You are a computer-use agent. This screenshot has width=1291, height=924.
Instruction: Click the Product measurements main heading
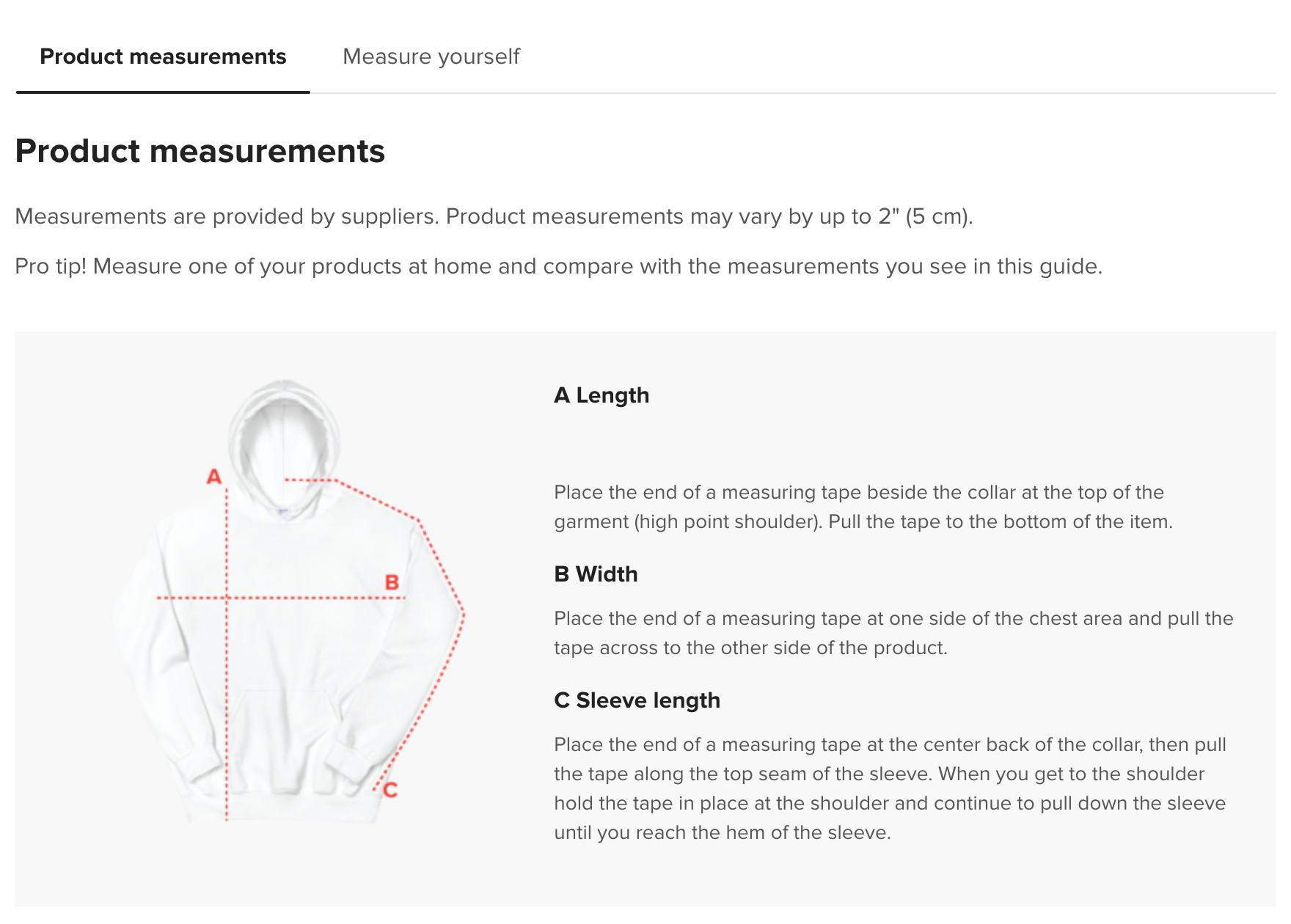pyautogui.click(x=200, y=151)
